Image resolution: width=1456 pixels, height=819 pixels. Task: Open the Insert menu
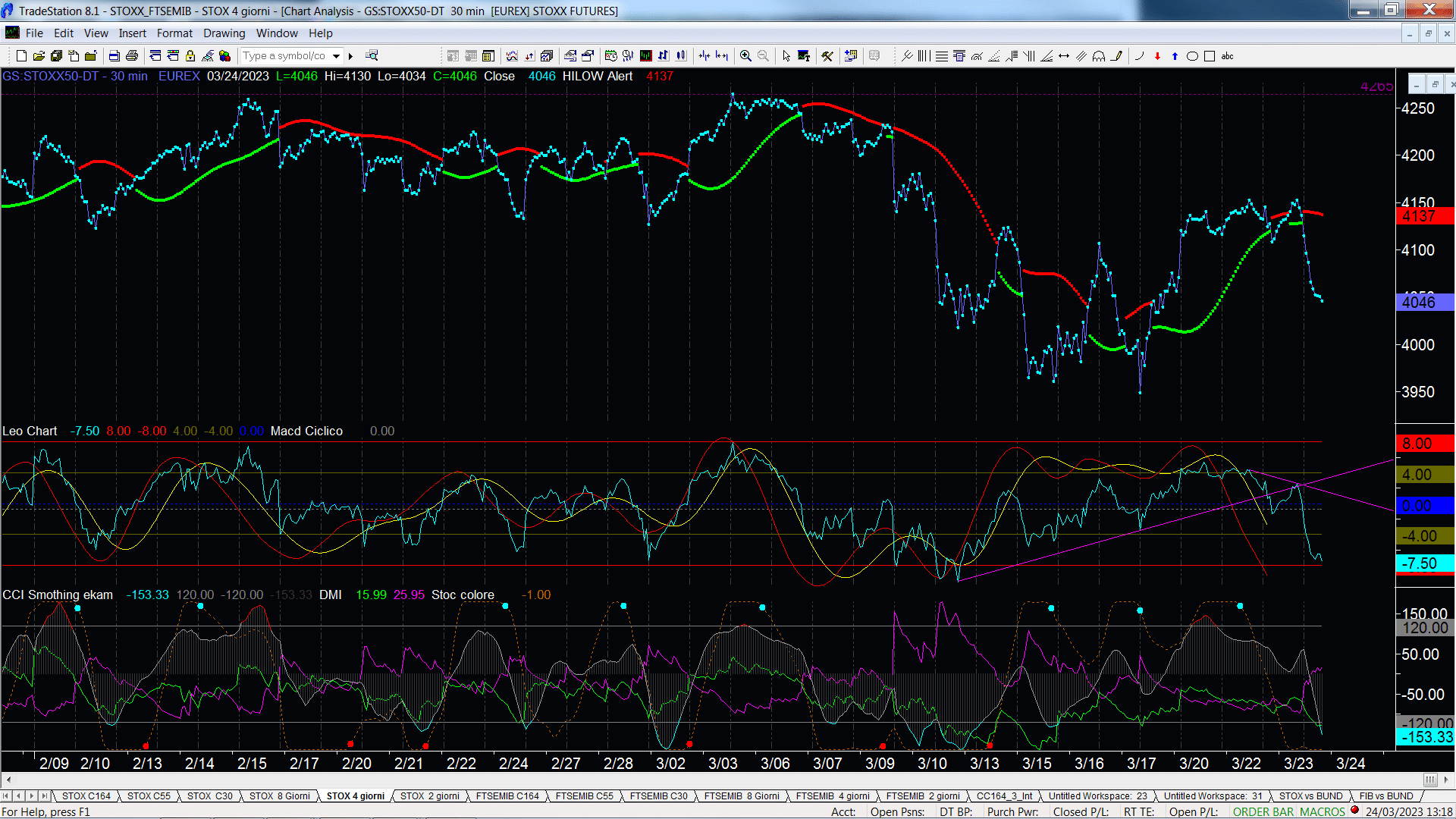tap(133, 33)
